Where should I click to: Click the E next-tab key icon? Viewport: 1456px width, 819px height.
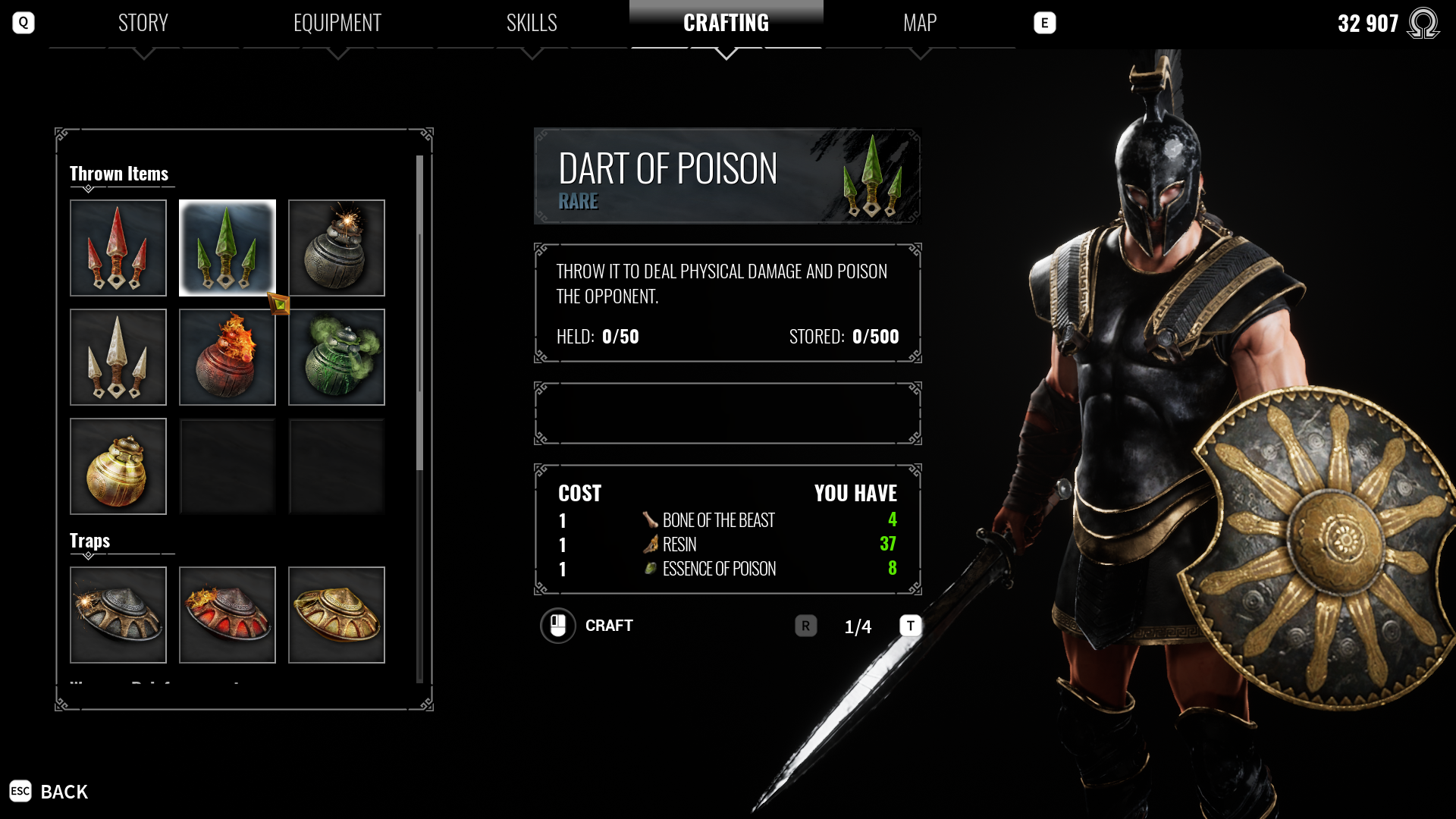(1045, 23)
